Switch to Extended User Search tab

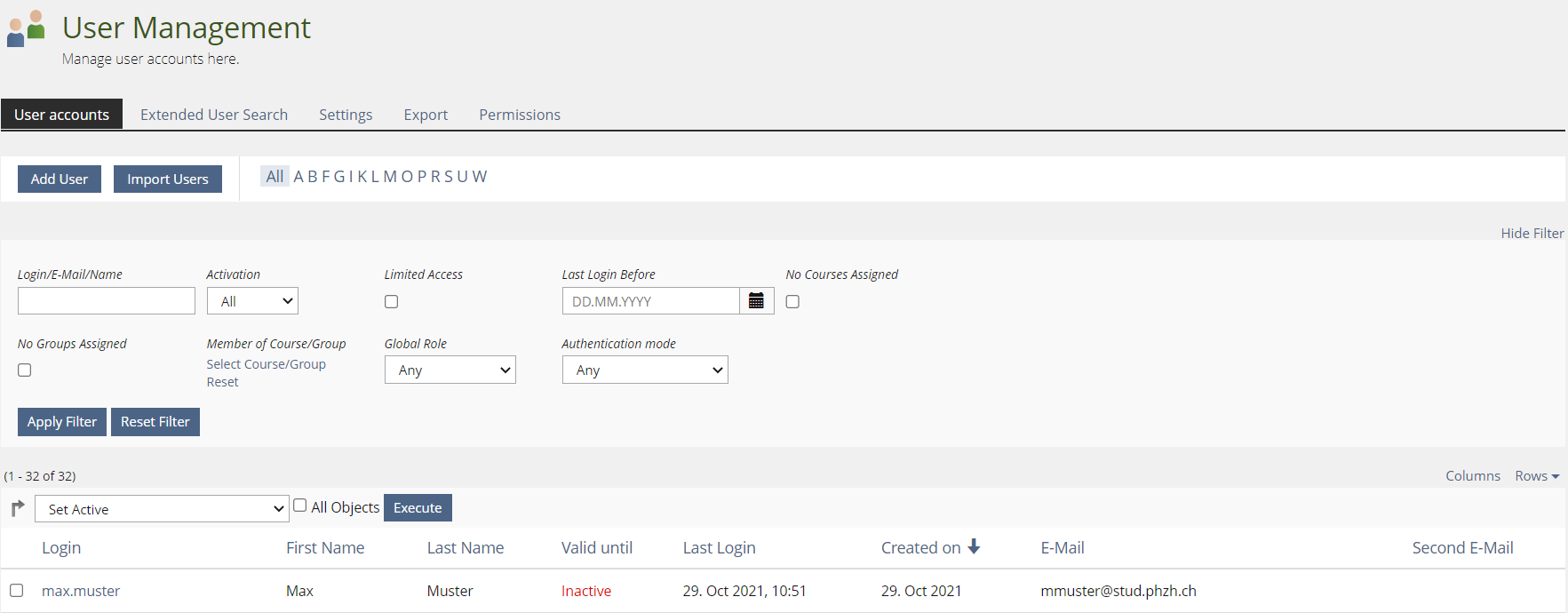[x=214, y=115]
